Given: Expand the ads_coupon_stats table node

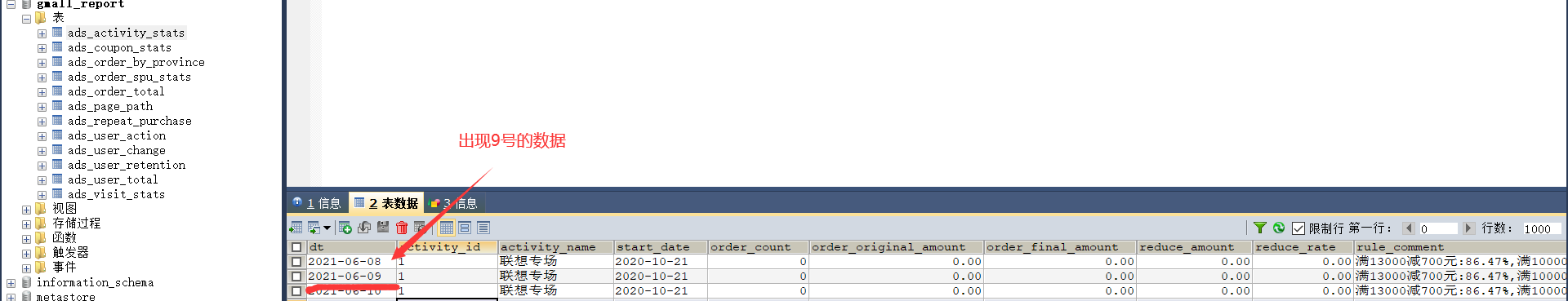Looking at the screenshot, I should [42, 48].
